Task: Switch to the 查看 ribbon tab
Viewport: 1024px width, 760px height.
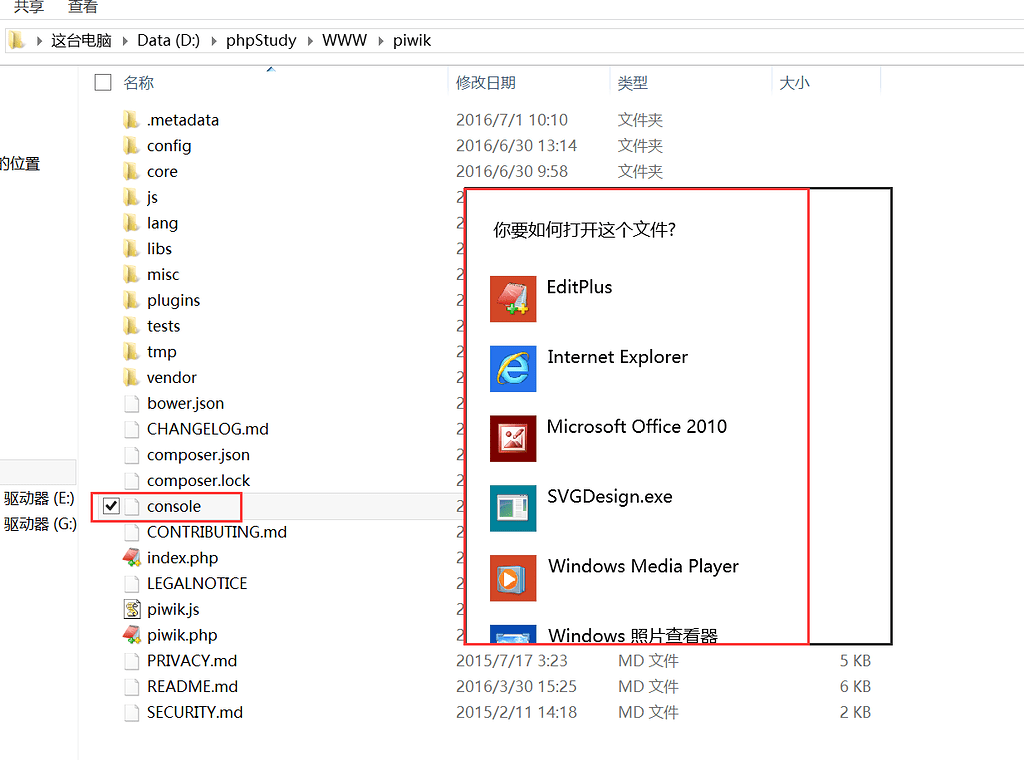Action: pyautogui.click(x=83, y=7)
